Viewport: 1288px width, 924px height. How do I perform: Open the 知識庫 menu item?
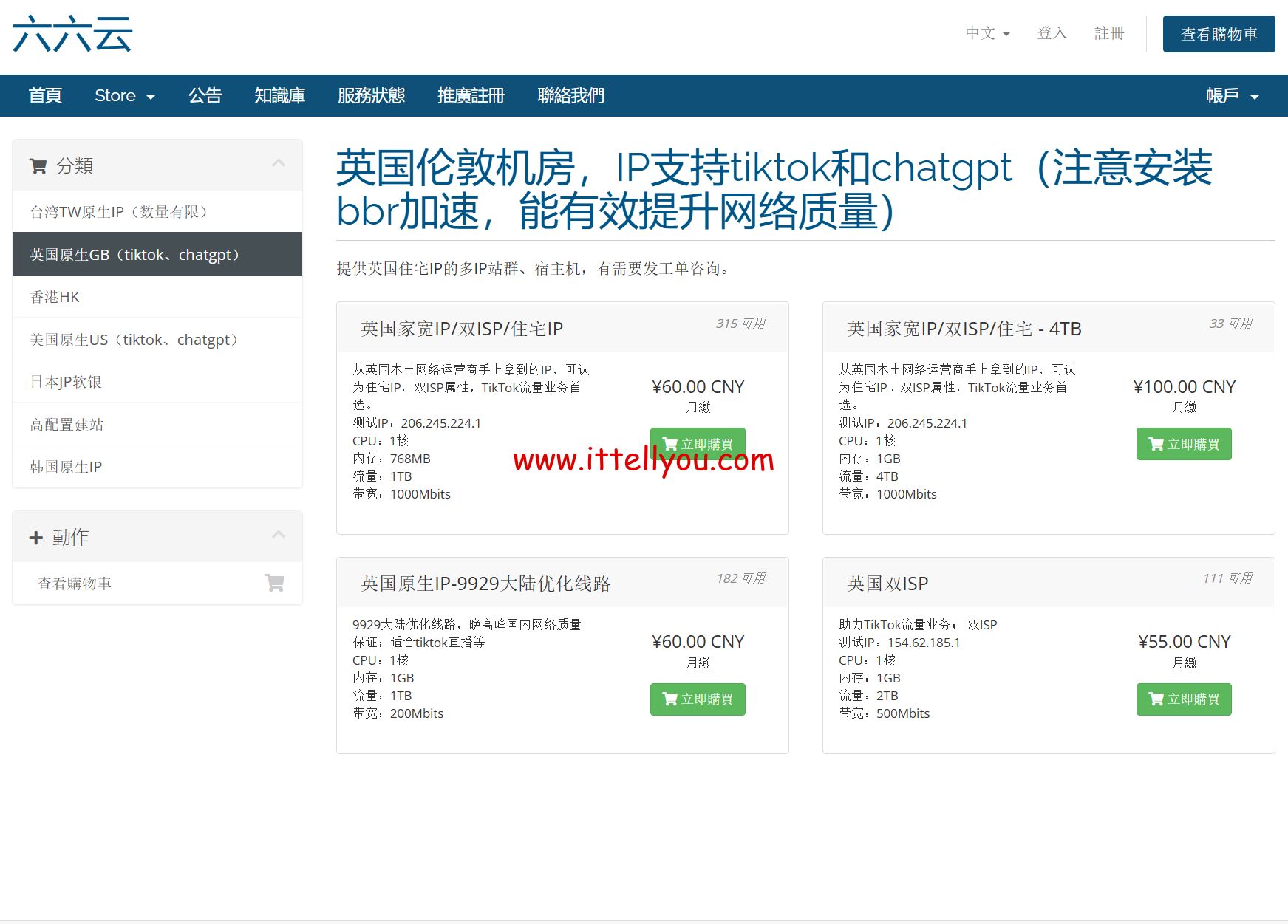[280, 95]
